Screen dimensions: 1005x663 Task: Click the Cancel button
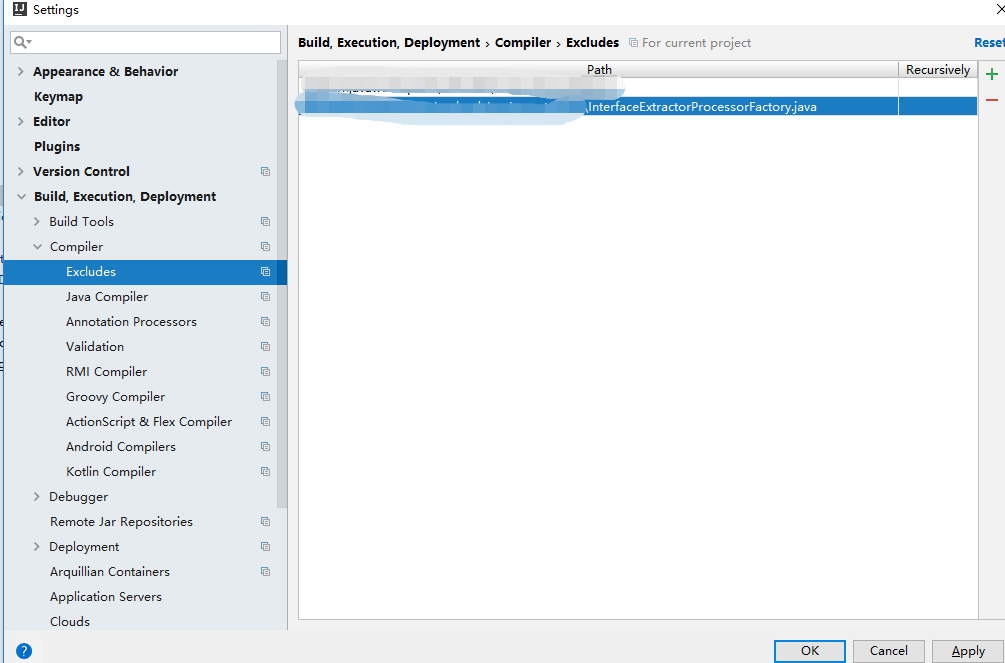tap(888, 651)
